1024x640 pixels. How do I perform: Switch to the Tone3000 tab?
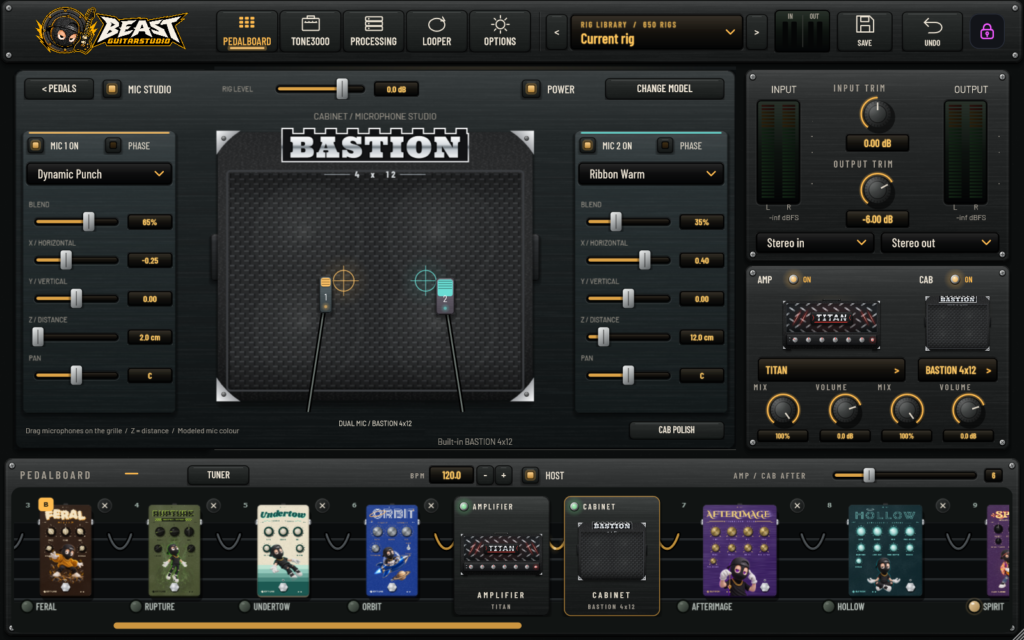tap(310, 31)
